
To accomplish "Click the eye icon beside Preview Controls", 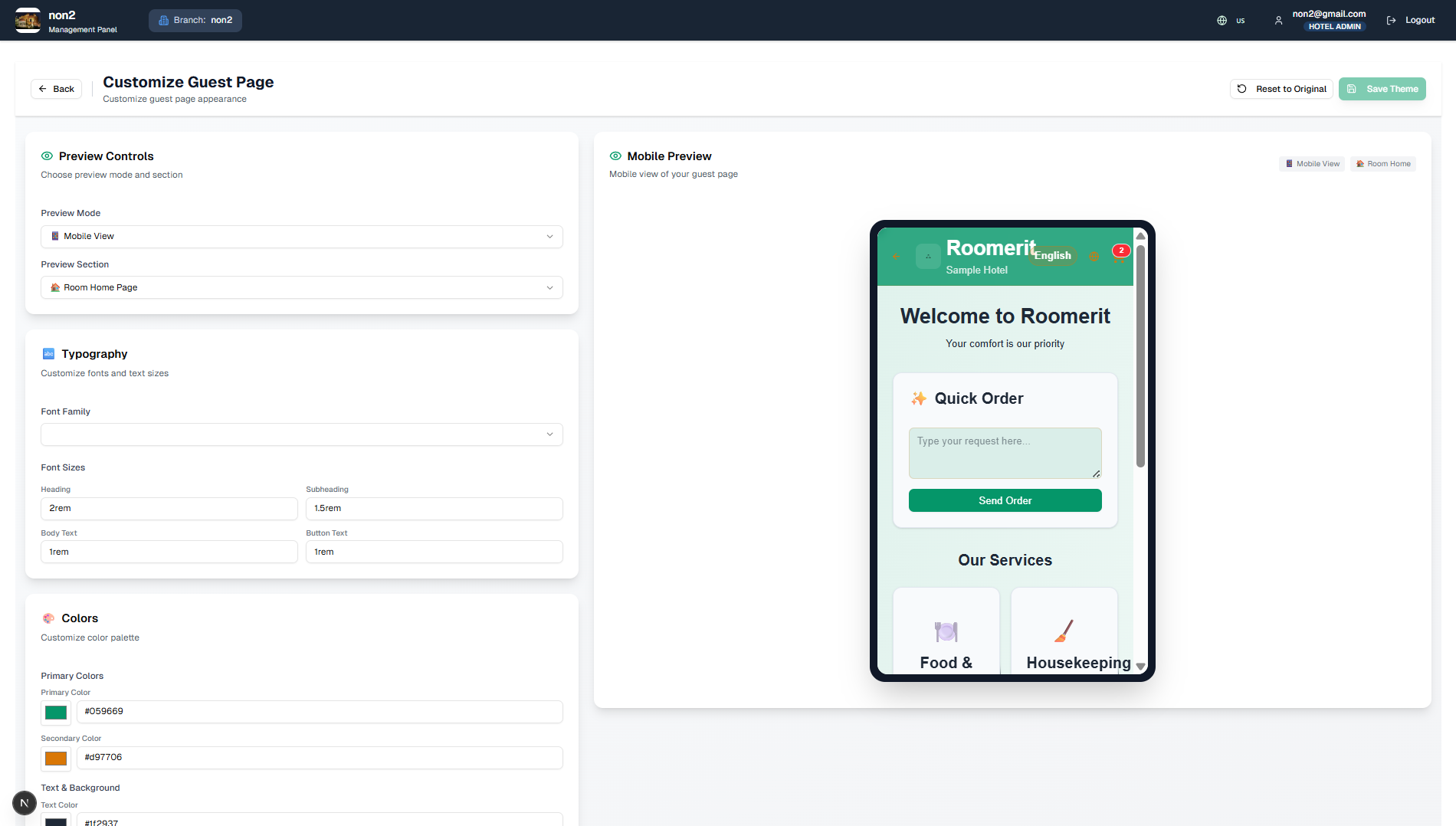I will point(47,156).
